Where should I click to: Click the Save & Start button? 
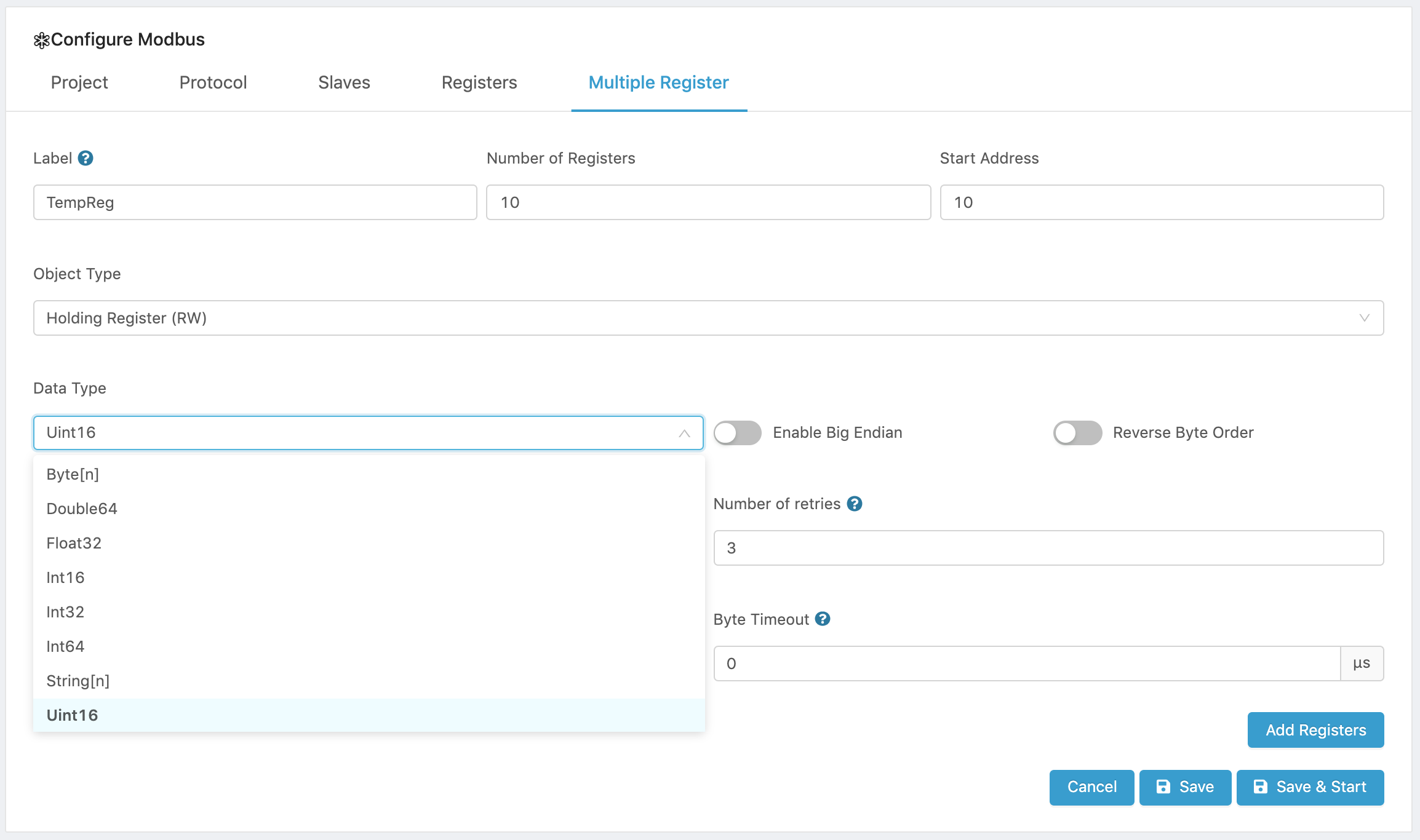pyautogui.click(x=1310, y=787)
